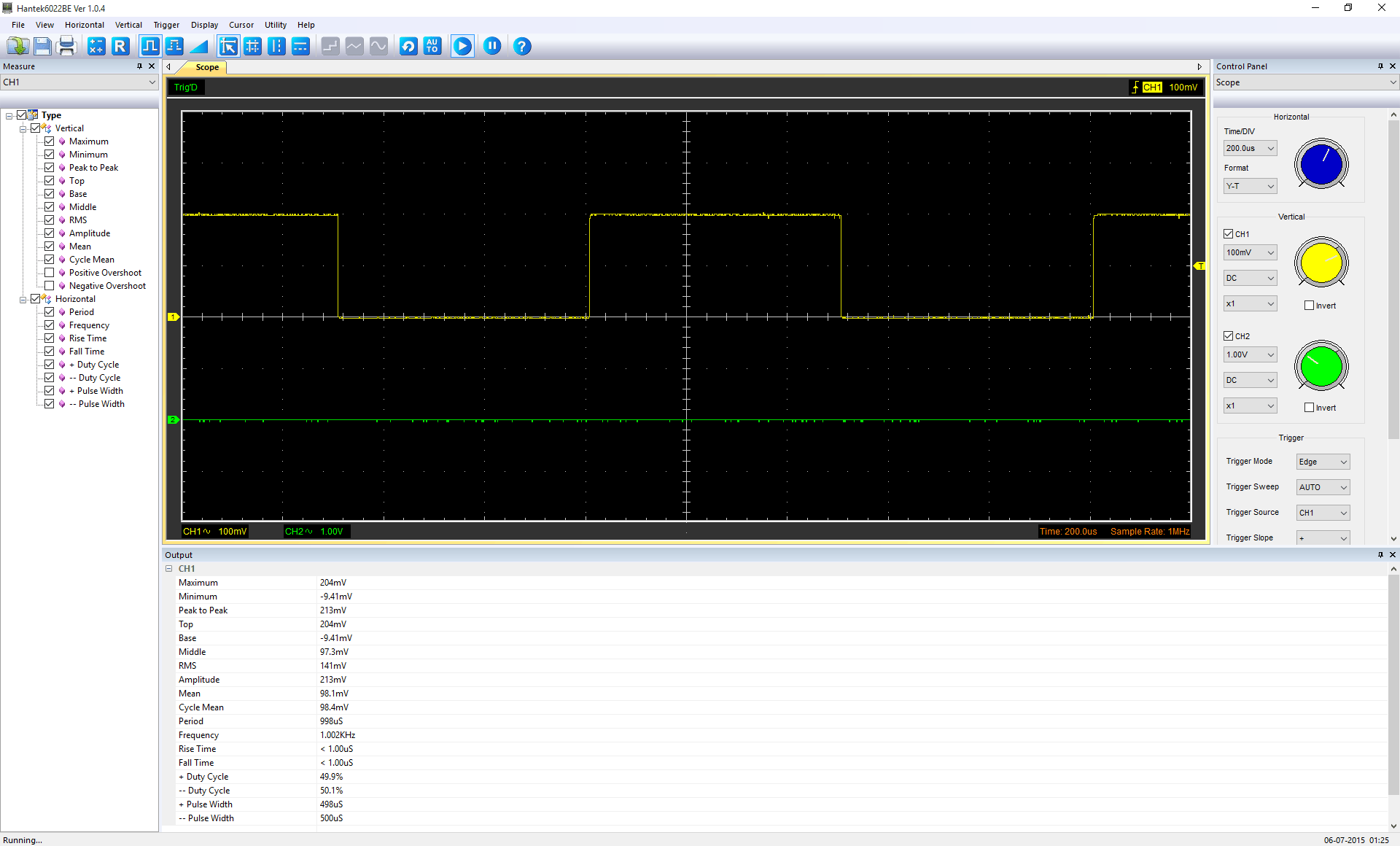Open the help question mark icon
The width and height of the screenshot is (1400, 846).
click(522, 47)
